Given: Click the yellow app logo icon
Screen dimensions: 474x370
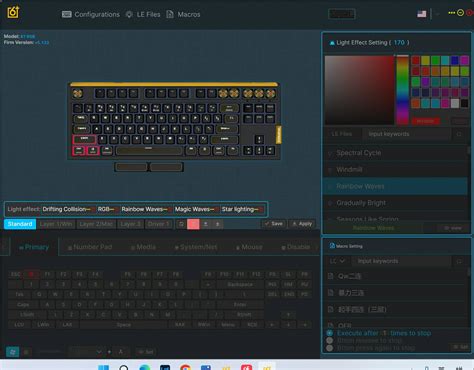Looking at the screenshot, I should pos(13,12).
